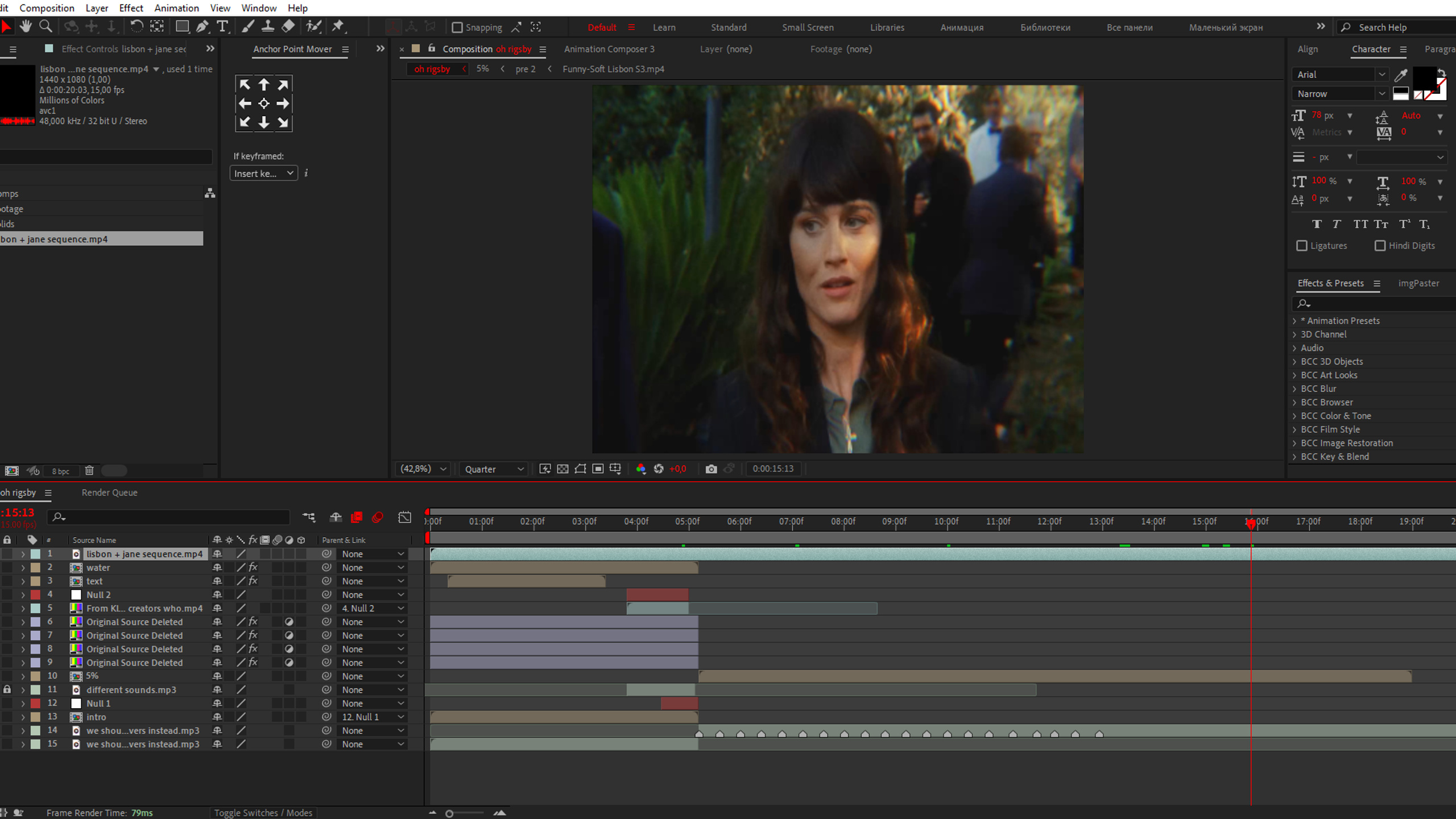This screenshot has height=819, width=1456.
Task: Enable the Hindi Digits checkbox
Action: coord(1380,246)
